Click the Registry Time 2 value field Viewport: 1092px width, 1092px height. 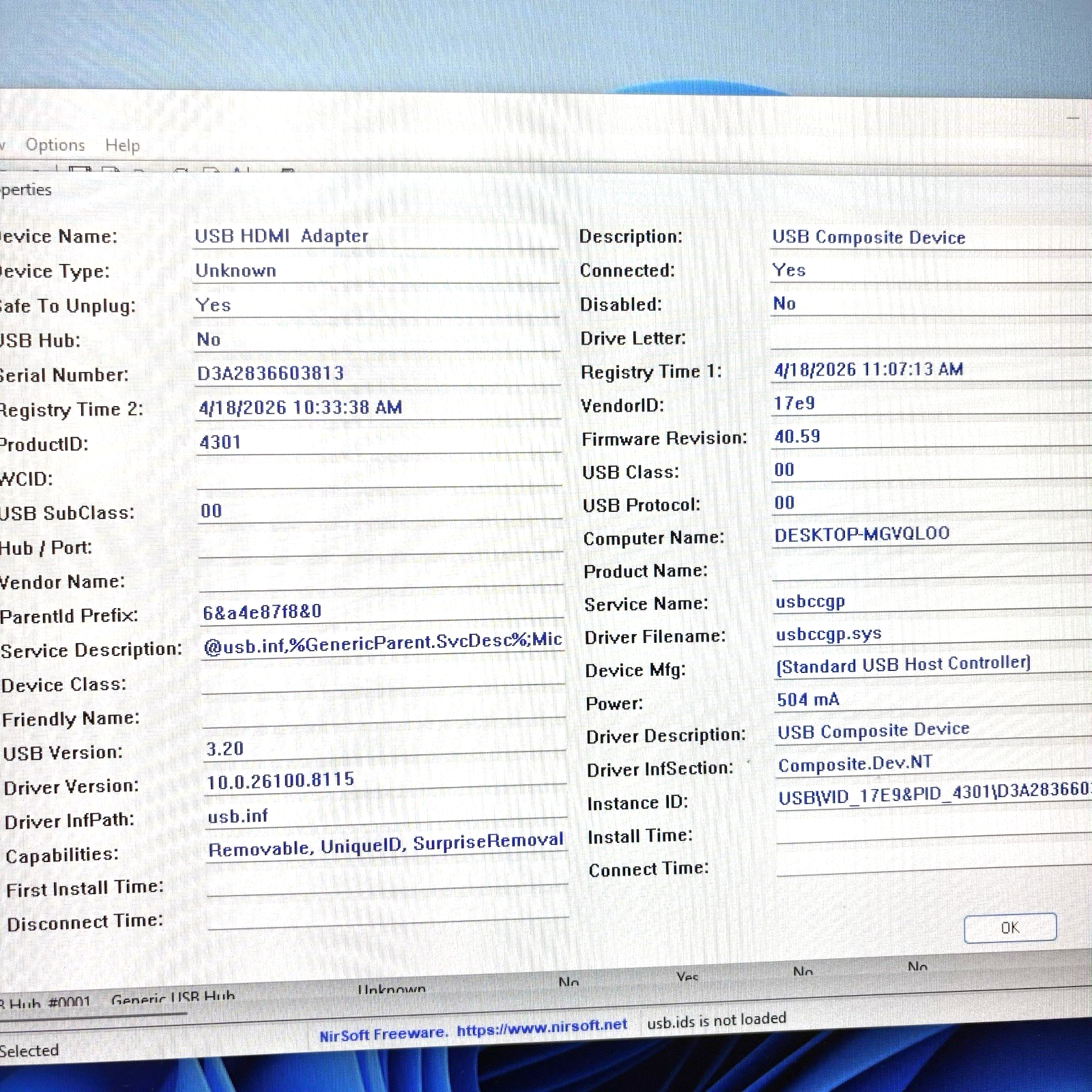click(x=379, y=407)
